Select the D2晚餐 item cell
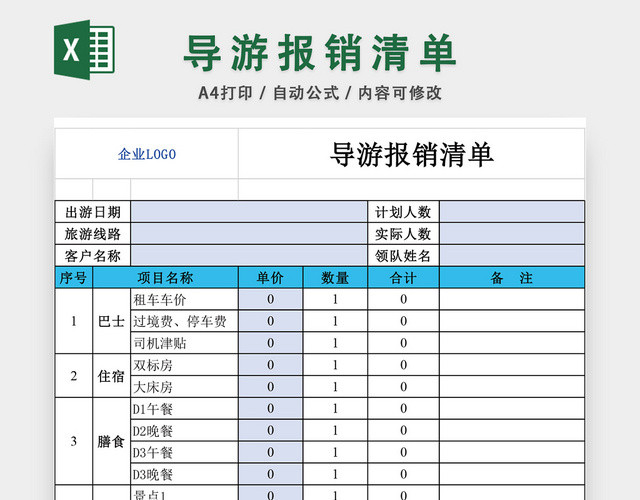640x500 pixels. [184, 430]
